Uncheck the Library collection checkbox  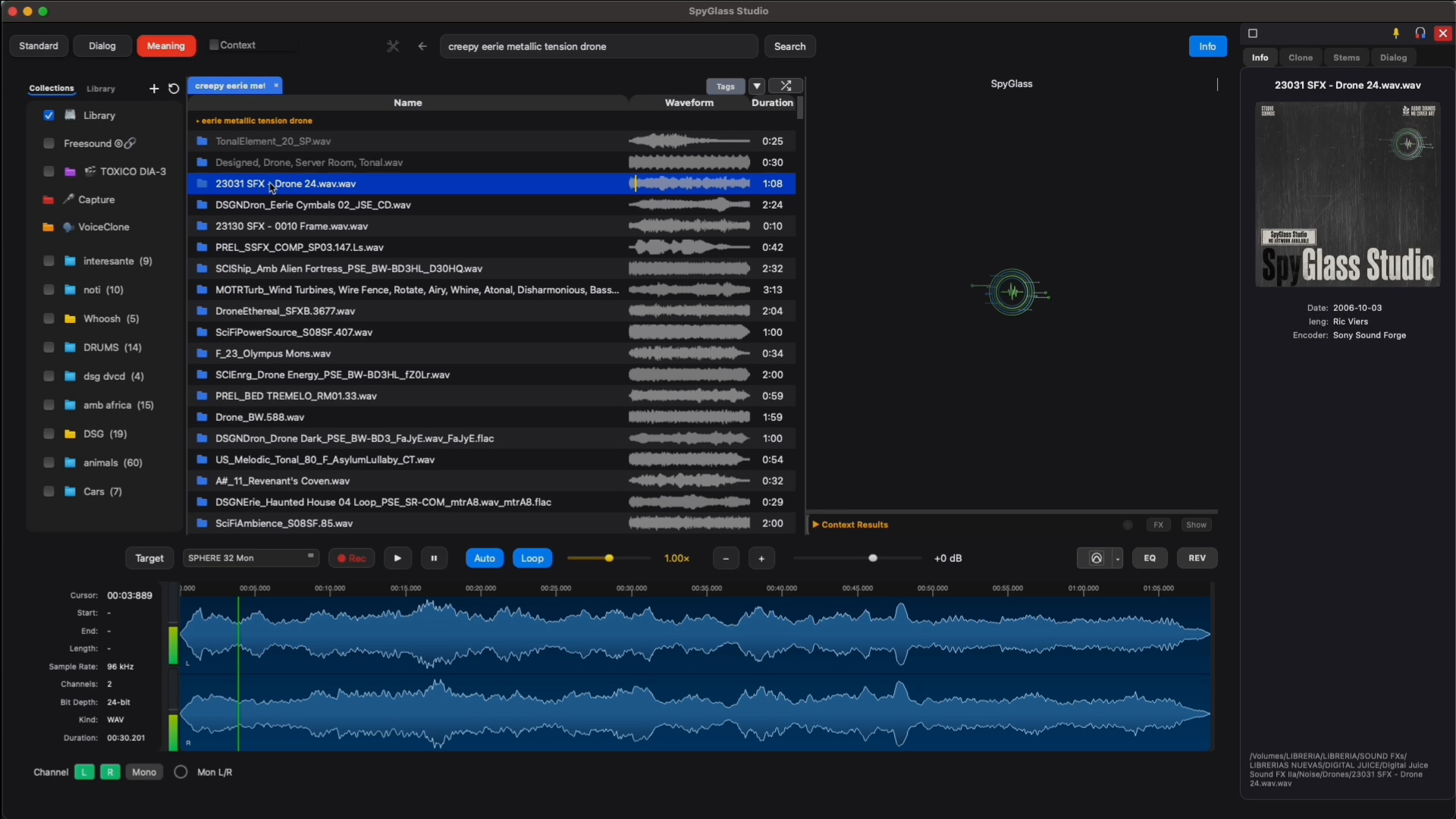point(49,115)
